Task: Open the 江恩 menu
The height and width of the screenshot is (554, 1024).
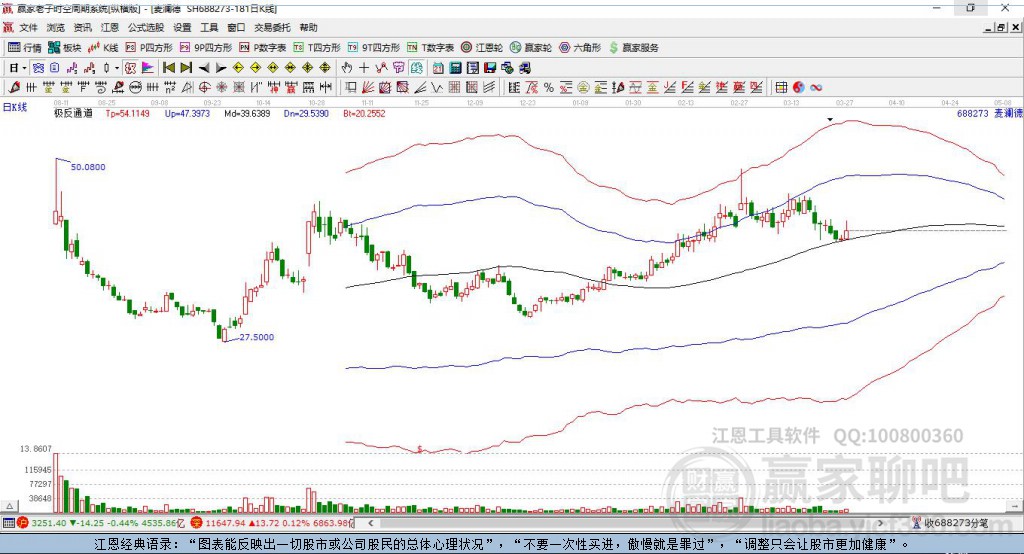Action: [110, 27]
